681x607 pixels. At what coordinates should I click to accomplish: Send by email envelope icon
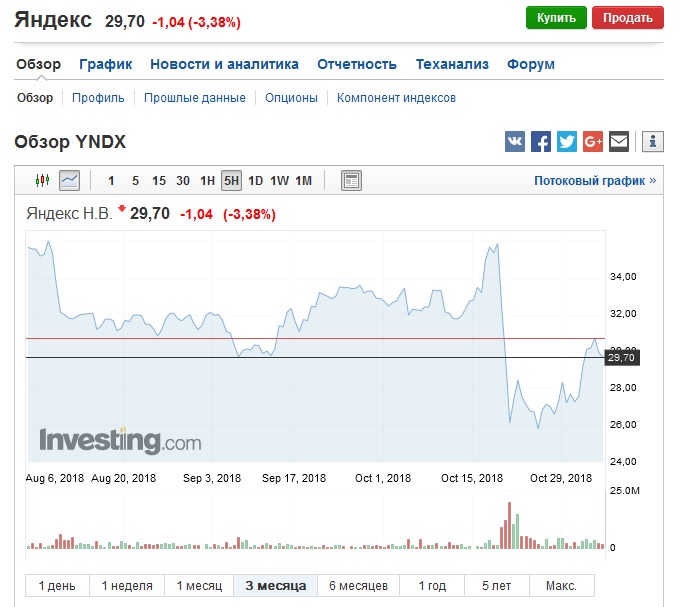619,142
